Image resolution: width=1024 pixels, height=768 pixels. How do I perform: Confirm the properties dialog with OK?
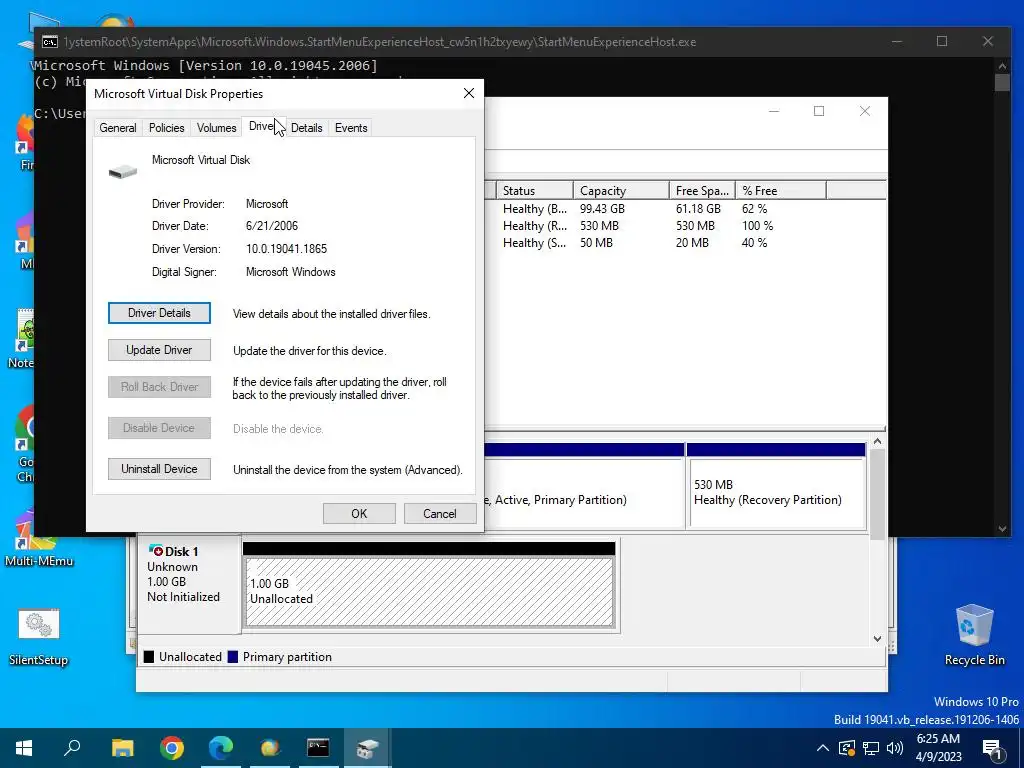(359, 513)
